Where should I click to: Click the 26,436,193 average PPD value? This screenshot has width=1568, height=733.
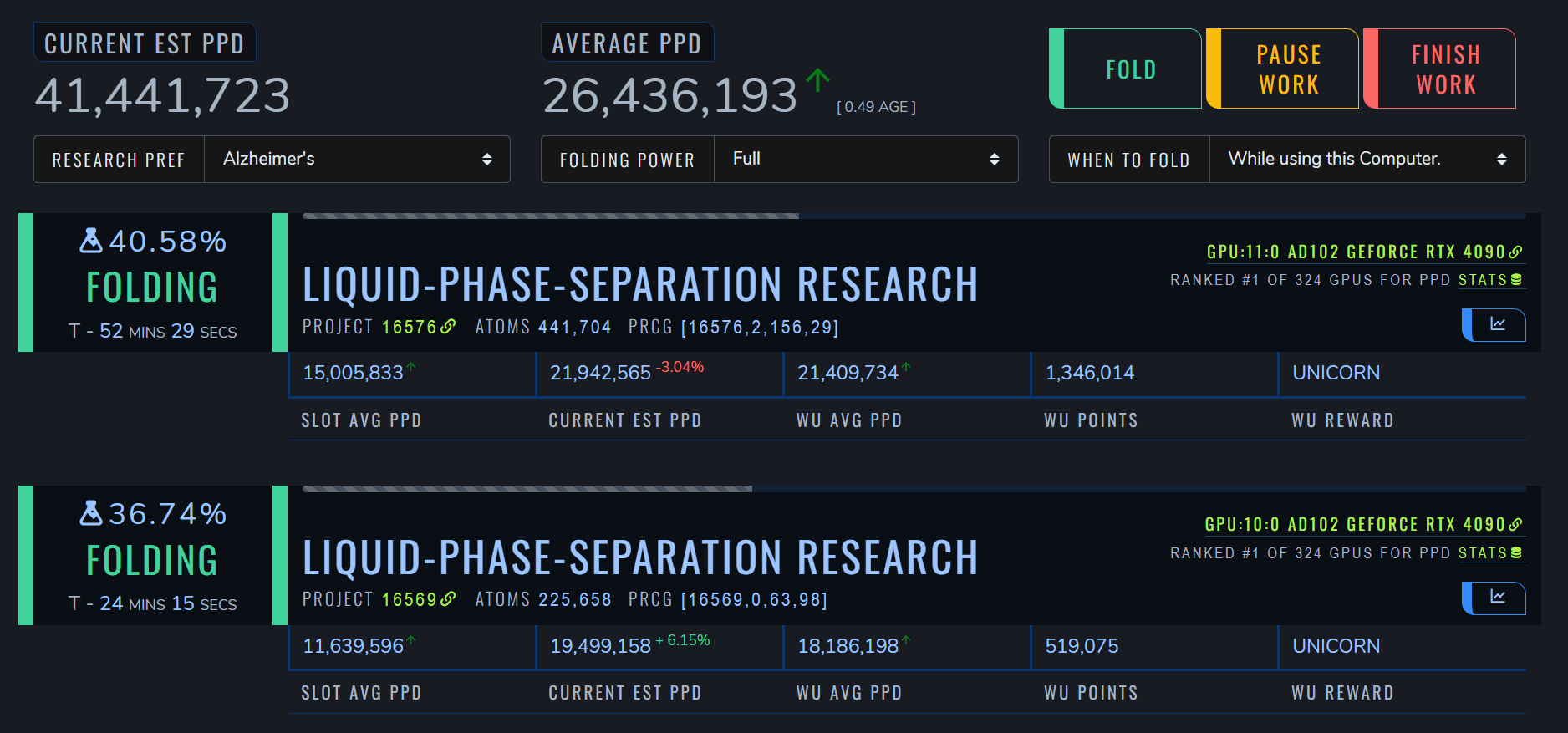coord(669,95)
